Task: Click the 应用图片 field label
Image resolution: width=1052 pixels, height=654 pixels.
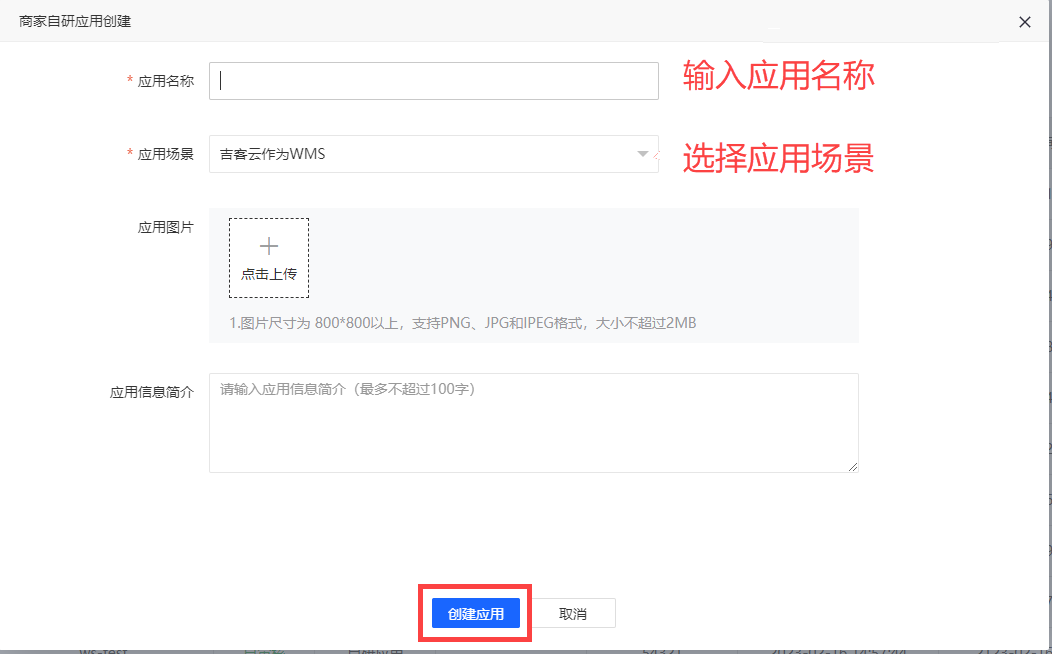Action: tap(166, 227)
